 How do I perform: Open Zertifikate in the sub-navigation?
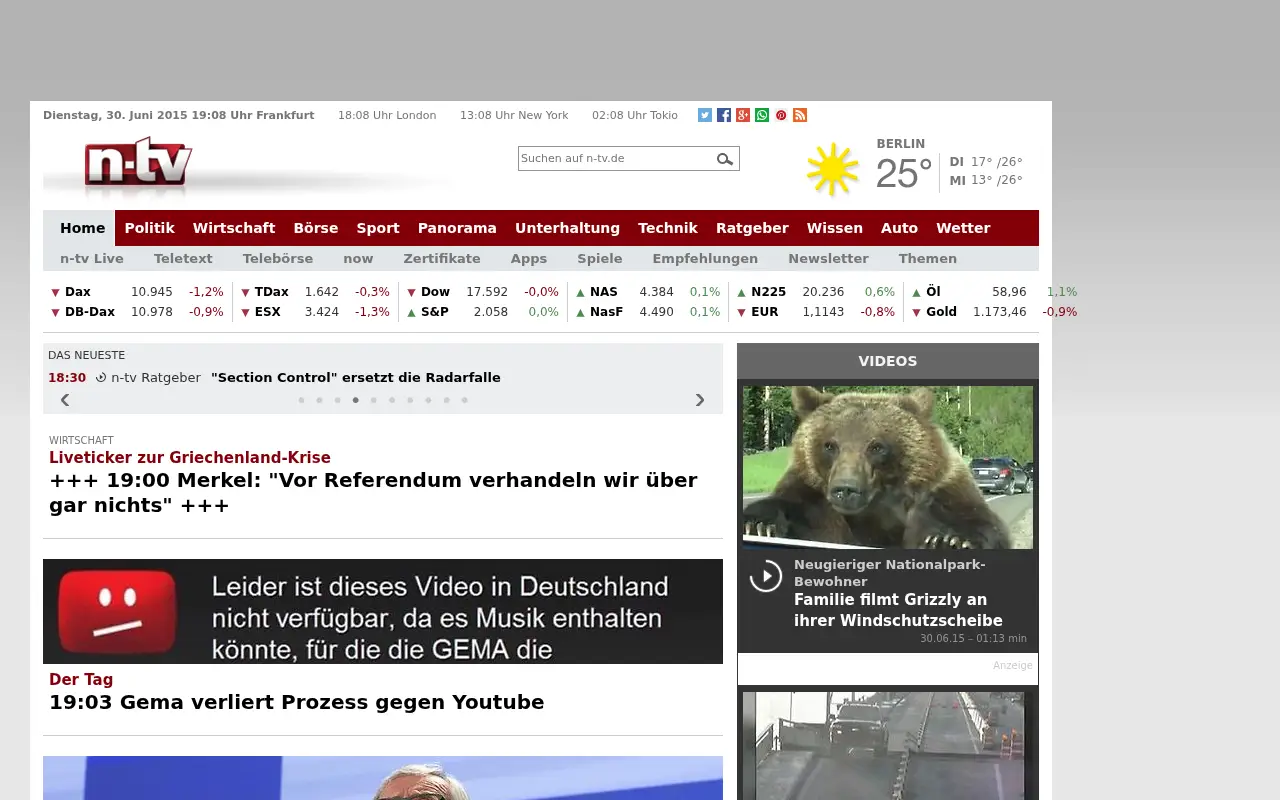(x=442, y=258)
